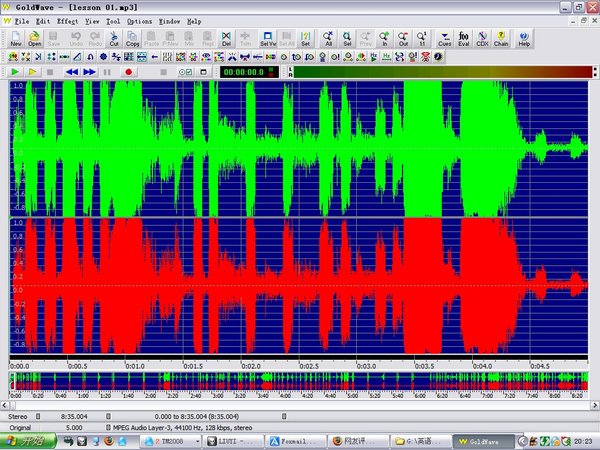
Task: Switch to the G:\英语 folder taskbar button
Action: [421, 441]
